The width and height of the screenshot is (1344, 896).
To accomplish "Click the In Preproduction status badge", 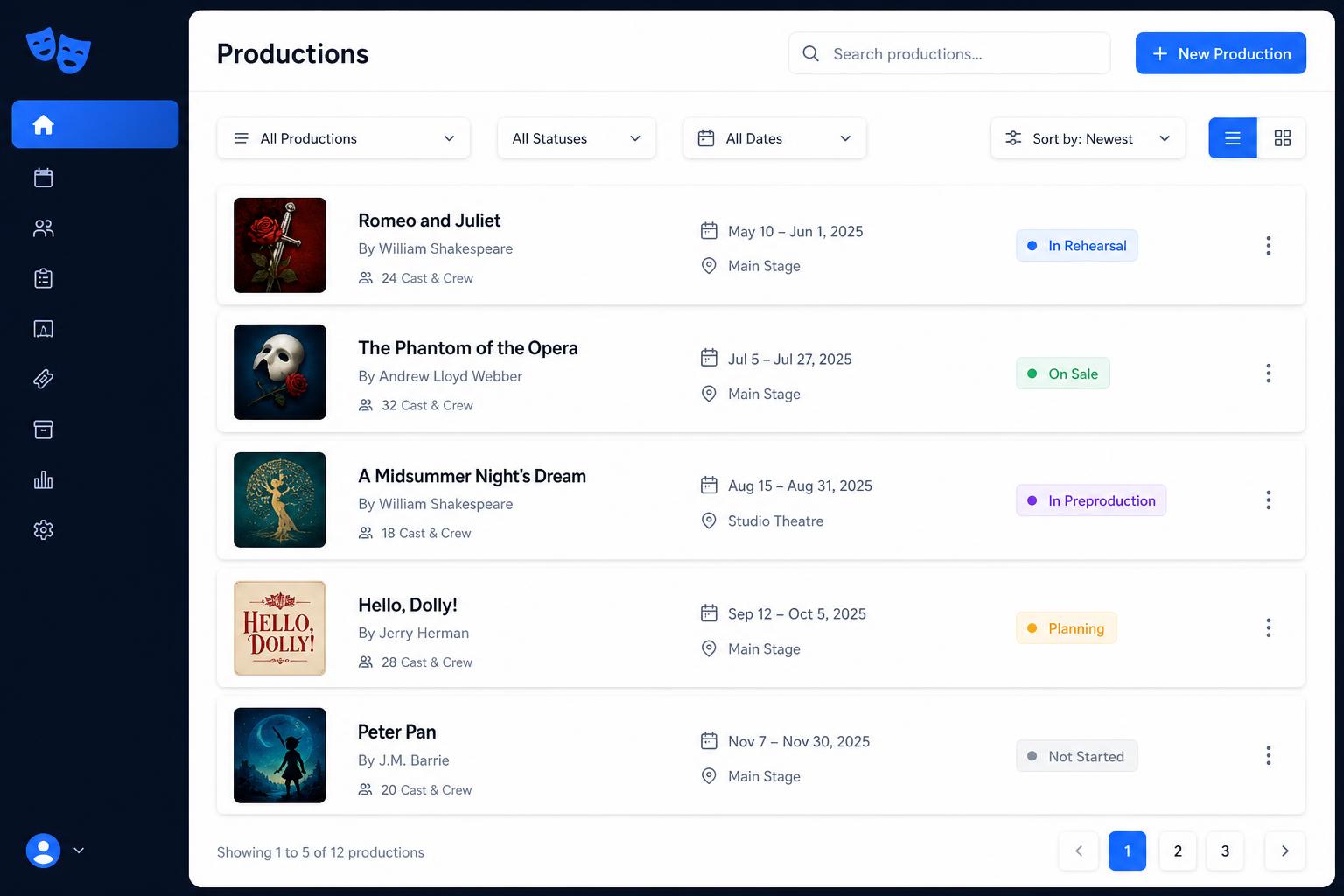I will (1091, 500).
